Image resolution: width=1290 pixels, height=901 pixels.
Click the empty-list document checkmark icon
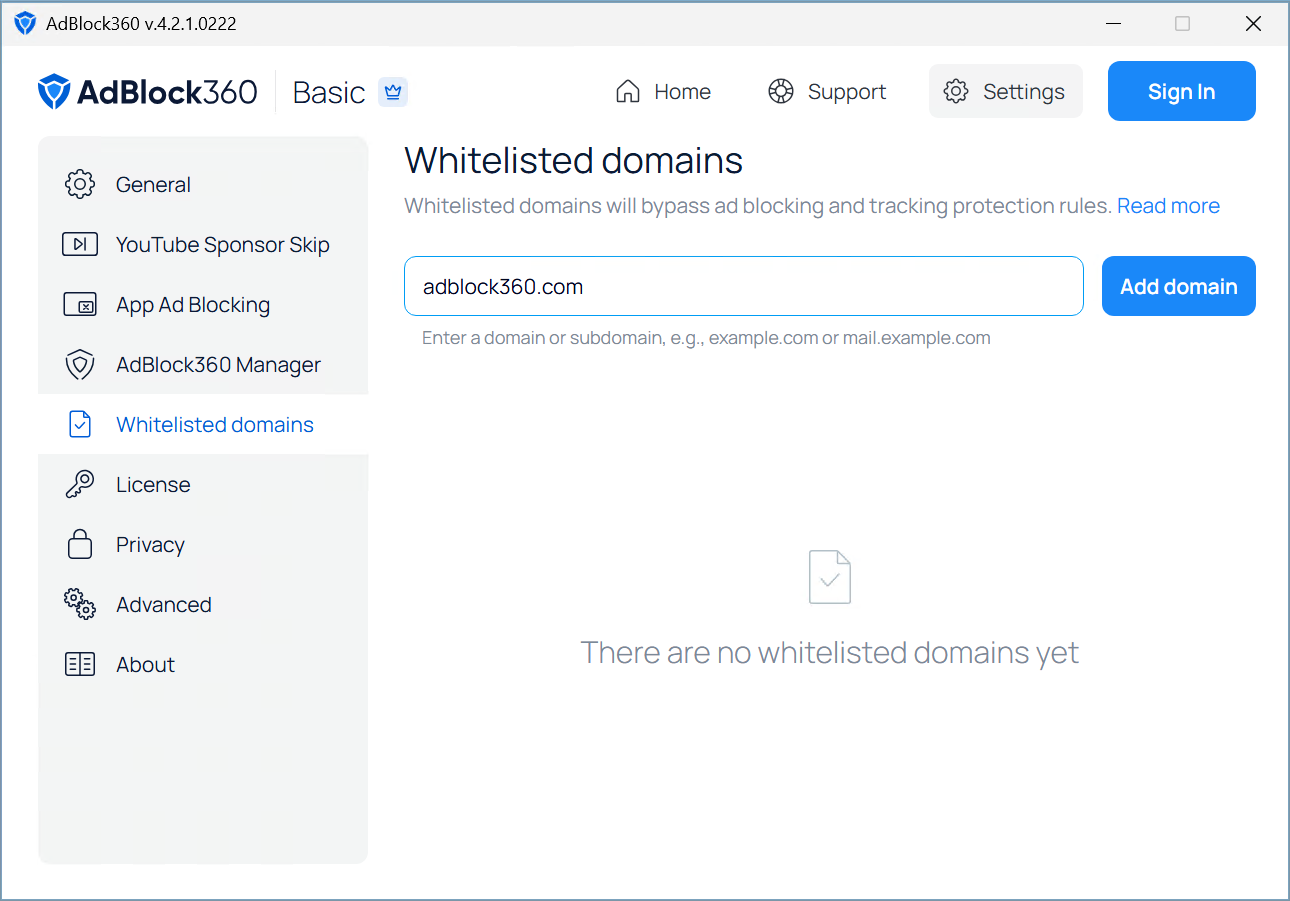pos(830,577)
